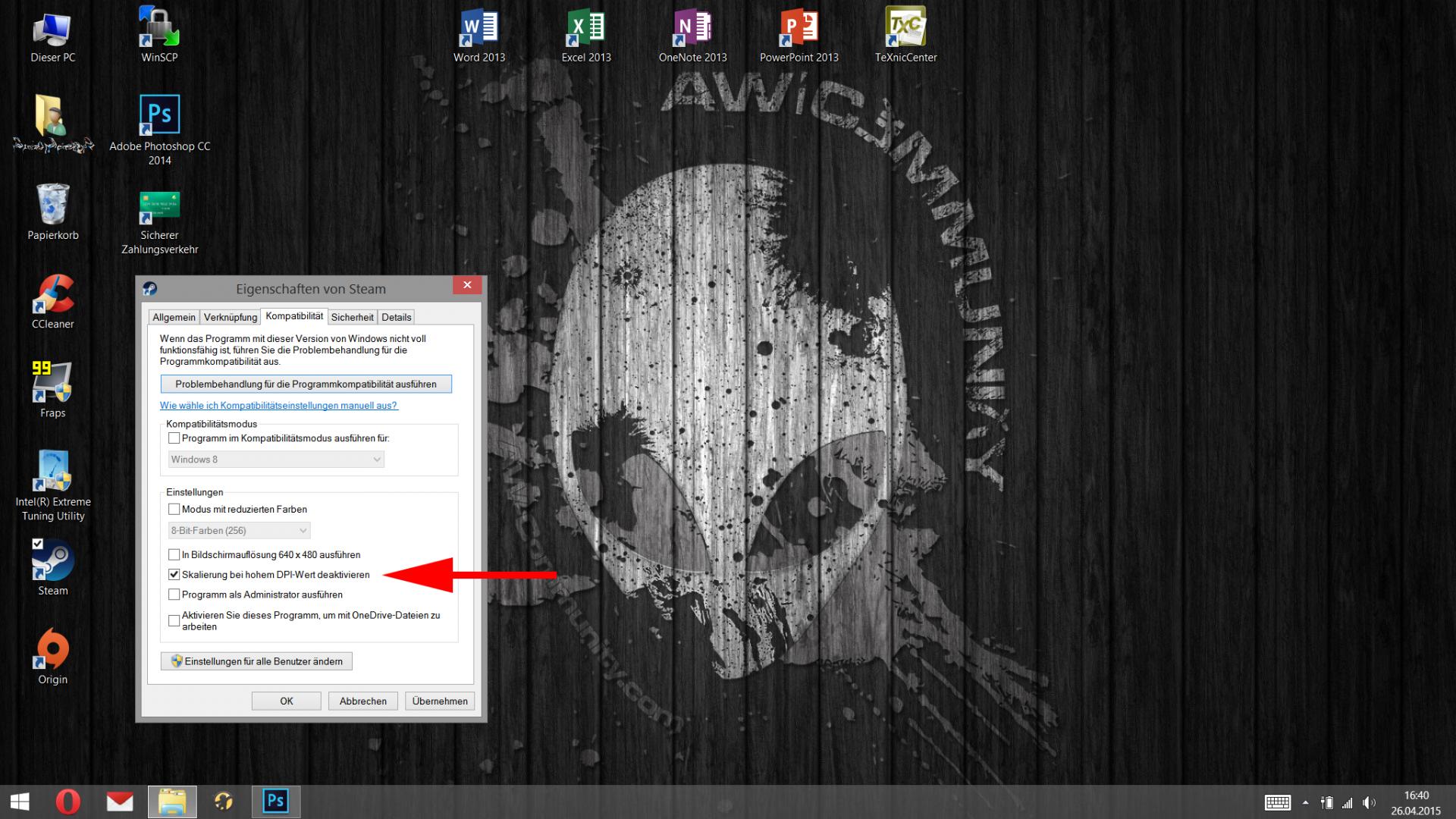Viewport: 1456px width, 819px height.
Task: Show hidden tray icons arrow
Action: (1305, 802)
